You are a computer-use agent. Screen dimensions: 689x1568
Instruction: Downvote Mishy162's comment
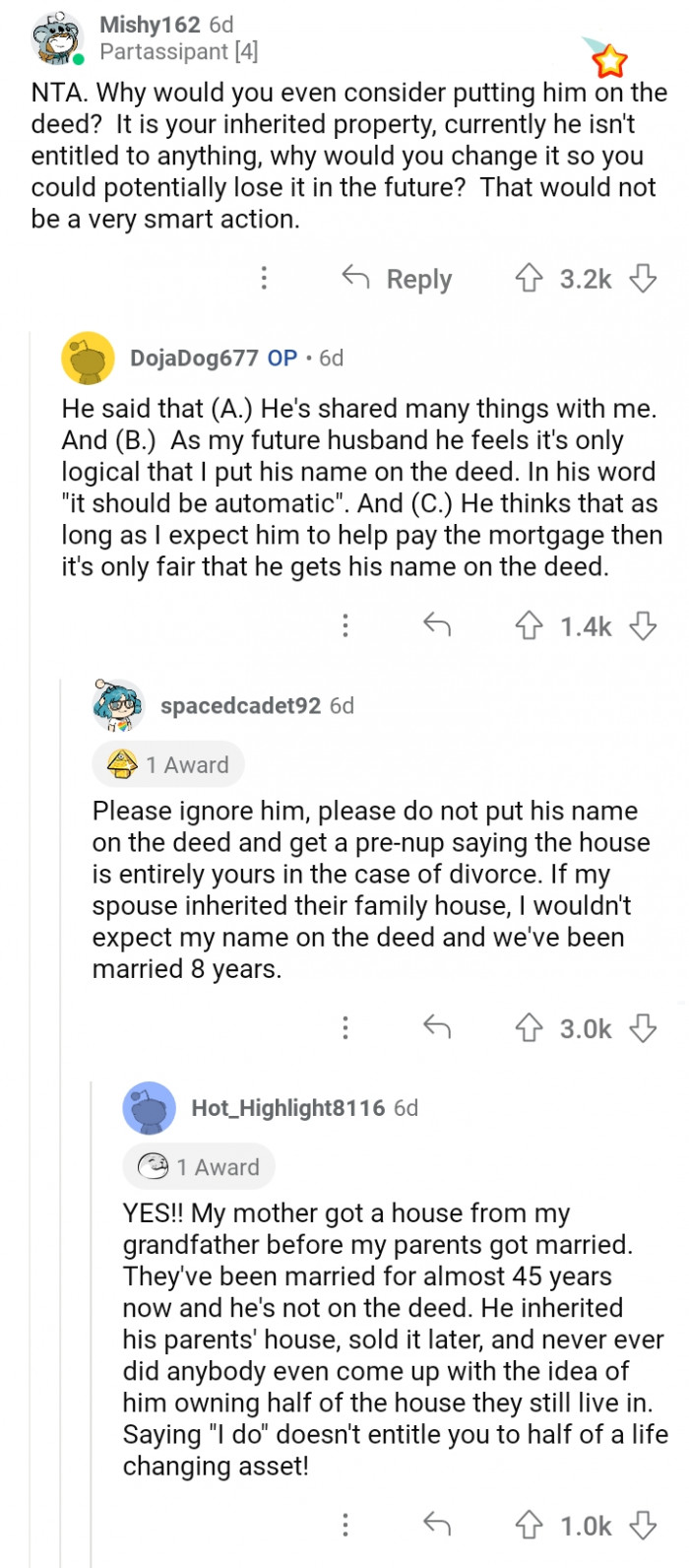pyautogui.click(x=644, y=280)
